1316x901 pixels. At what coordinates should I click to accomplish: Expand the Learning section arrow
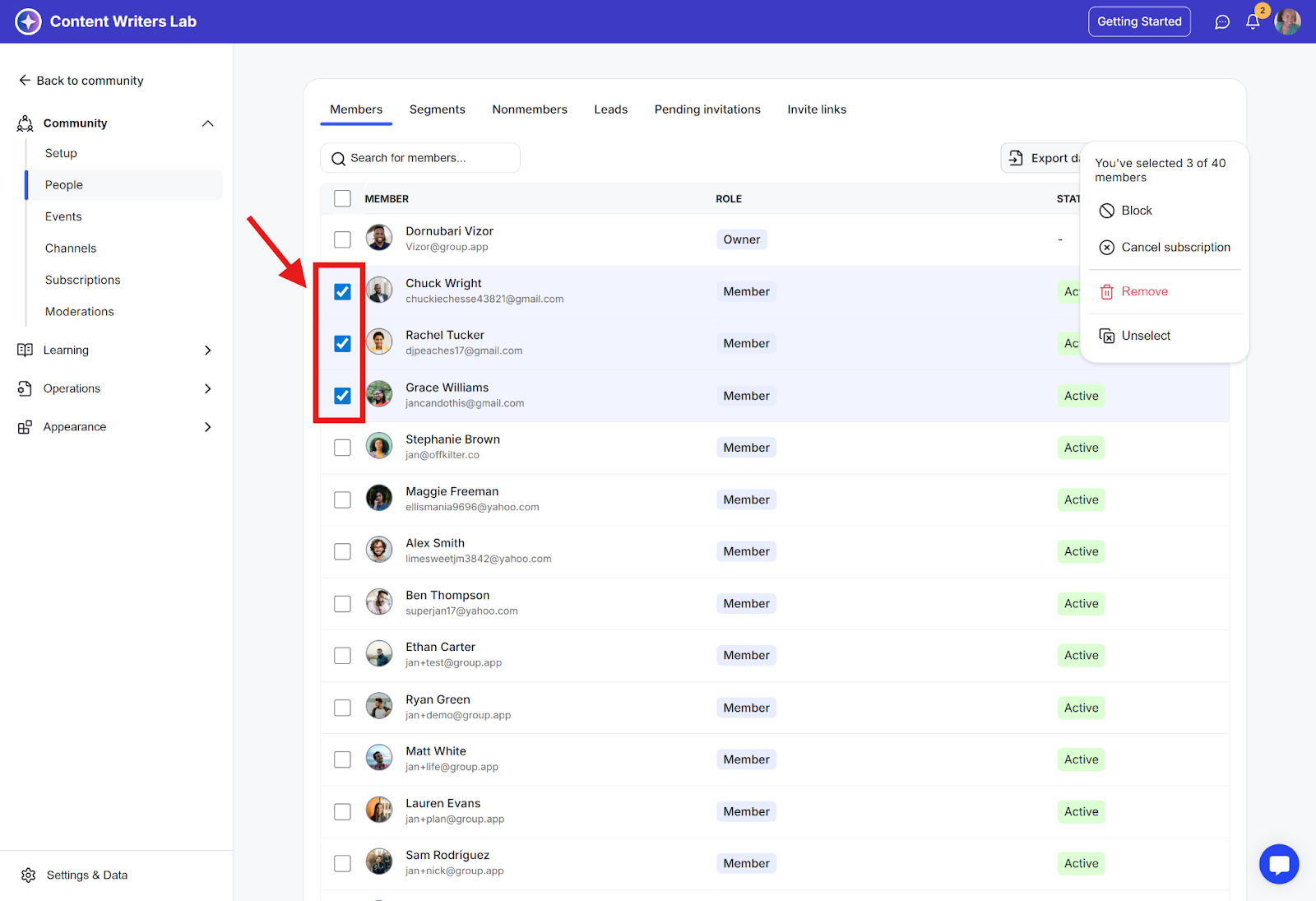click(x=208, y=351)
